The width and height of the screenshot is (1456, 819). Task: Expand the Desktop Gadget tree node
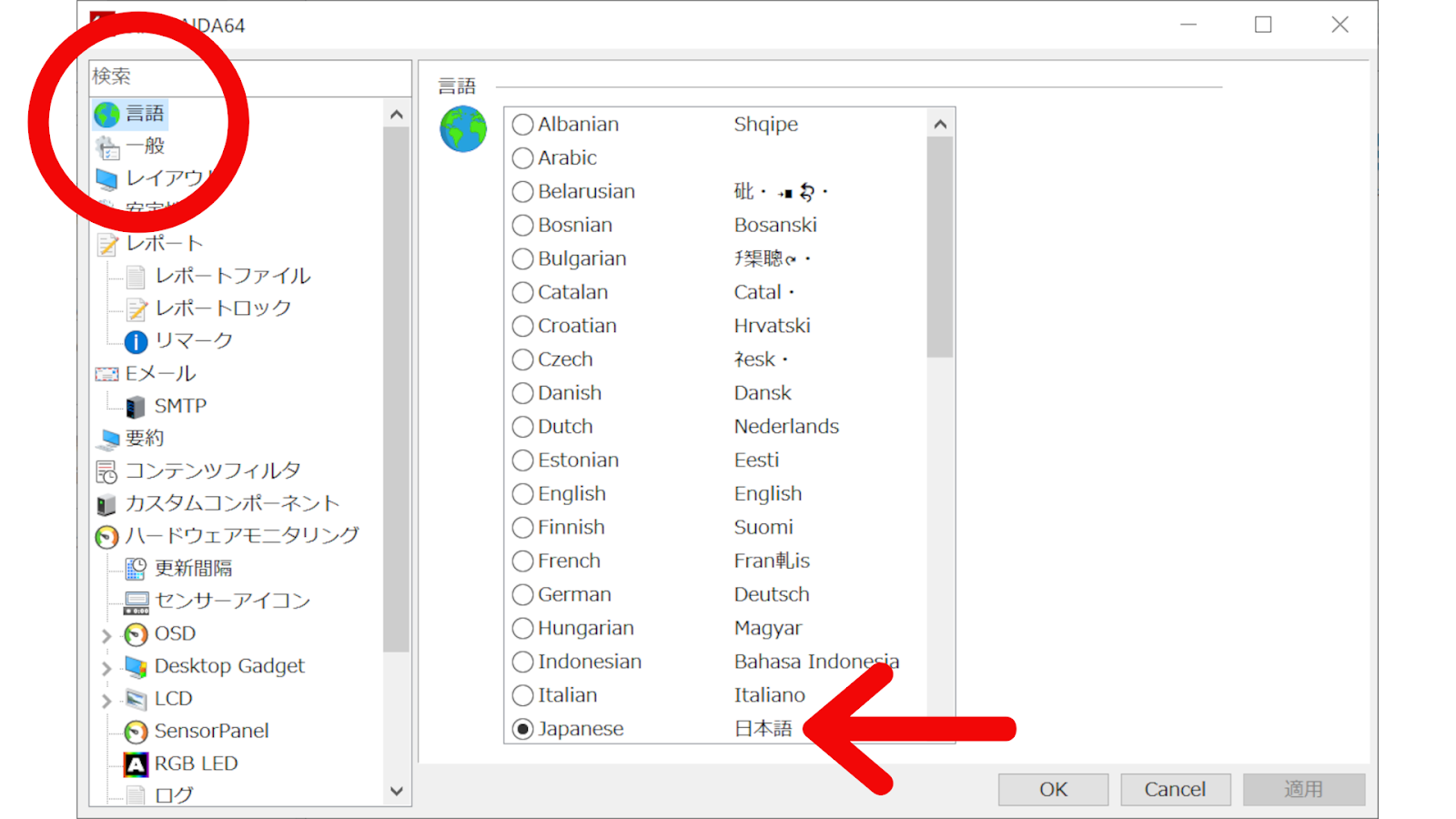[106, 669]
